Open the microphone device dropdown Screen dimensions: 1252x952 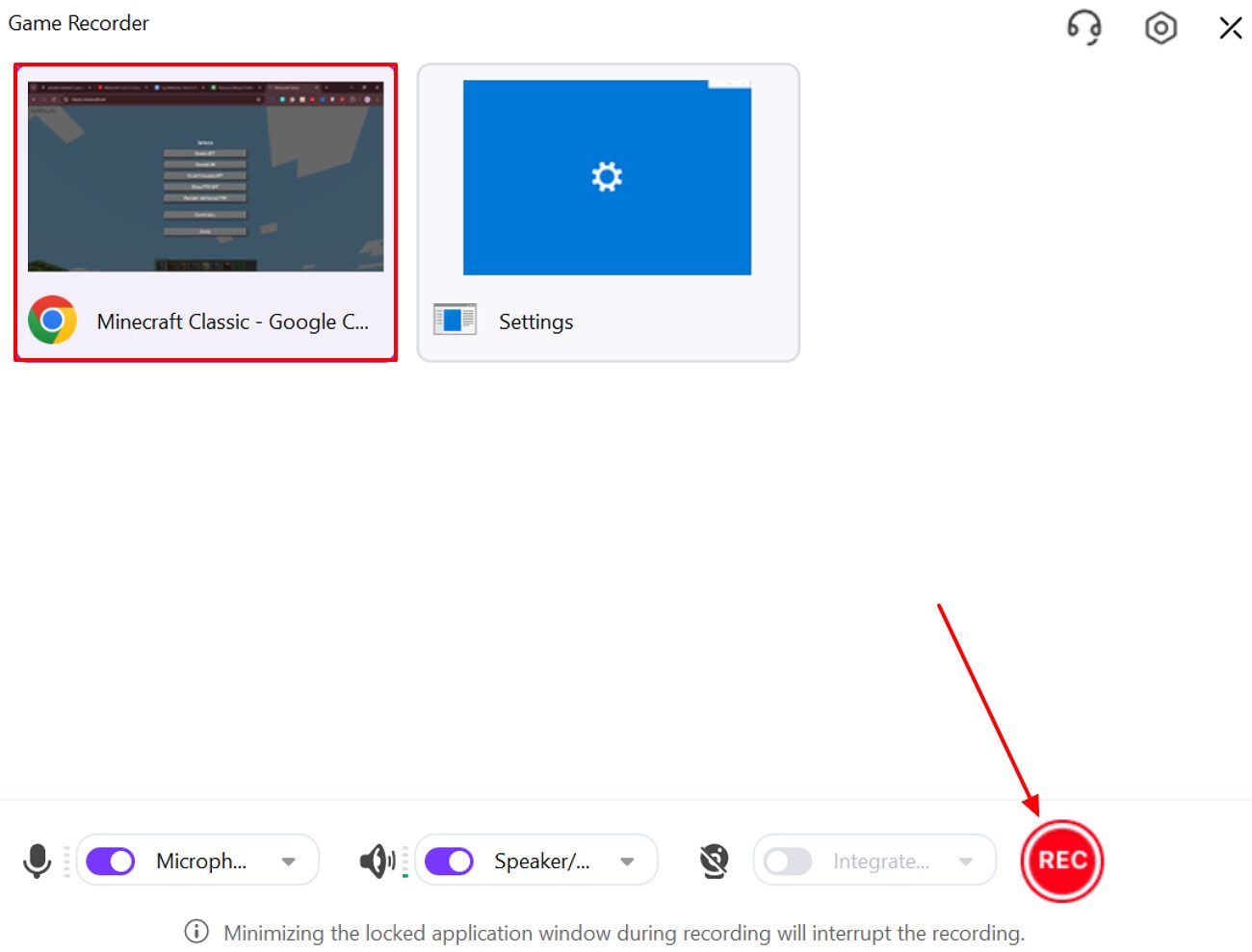pos(288,860)
